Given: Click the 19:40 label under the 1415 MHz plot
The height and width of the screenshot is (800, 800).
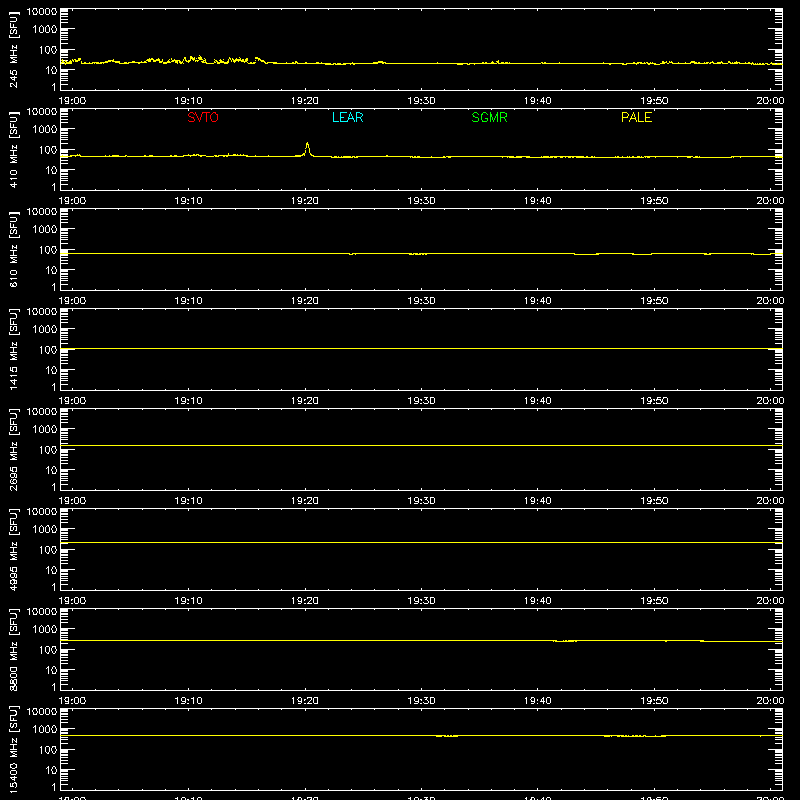Looking at the screenshot, I should 538,401.
